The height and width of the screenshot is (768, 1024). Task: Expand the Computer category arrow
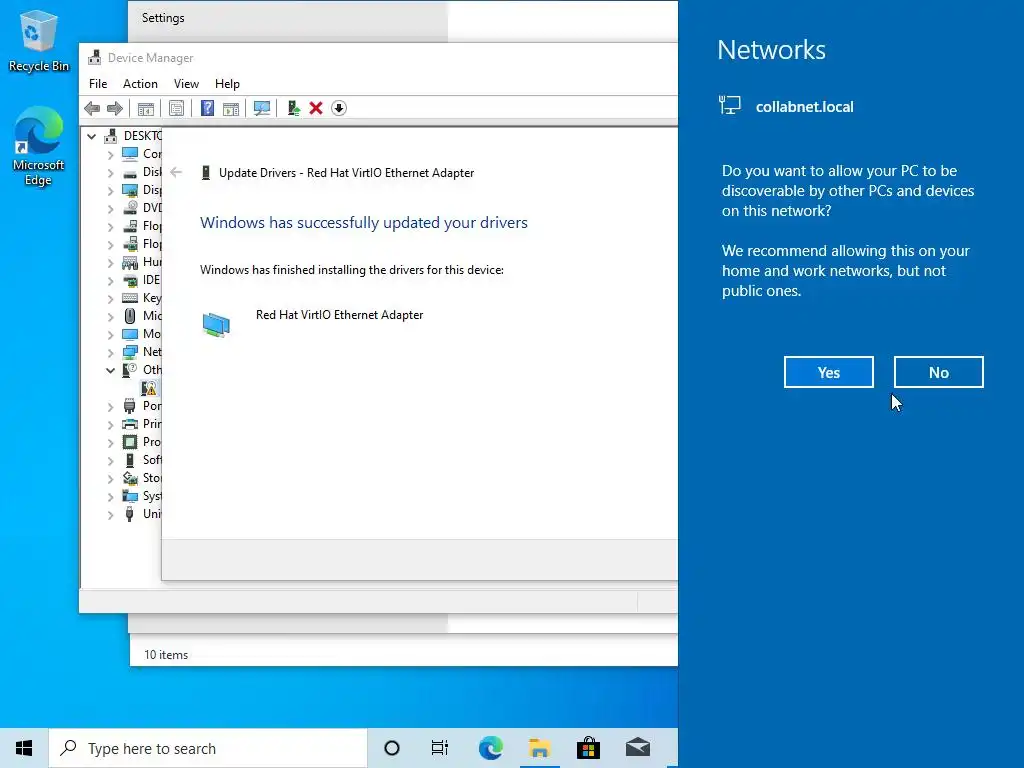[x=110, y=154]
